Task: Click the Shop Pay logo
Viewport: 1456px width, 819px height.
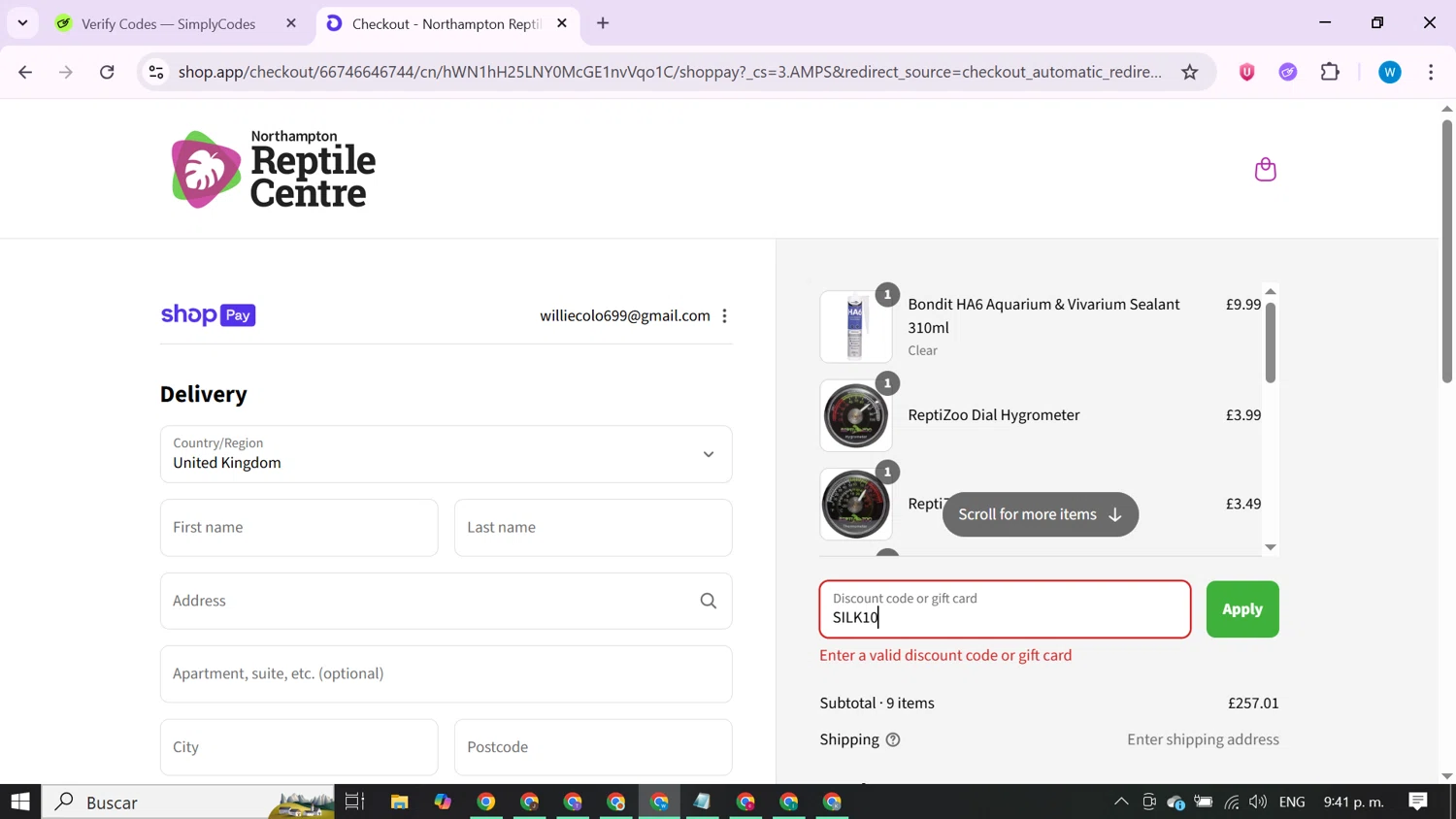Action: 208,314
